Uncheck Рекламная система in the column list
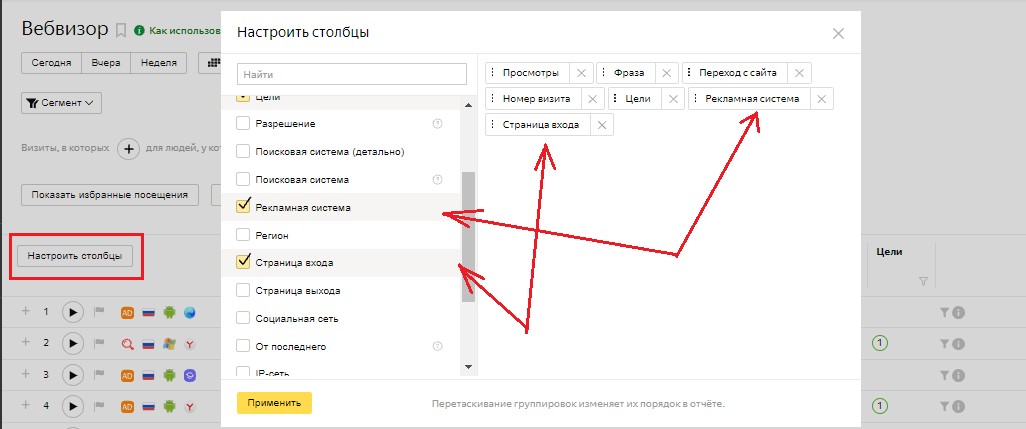The width and height of the screenshot is (1026, 429). tap(243, 207)
